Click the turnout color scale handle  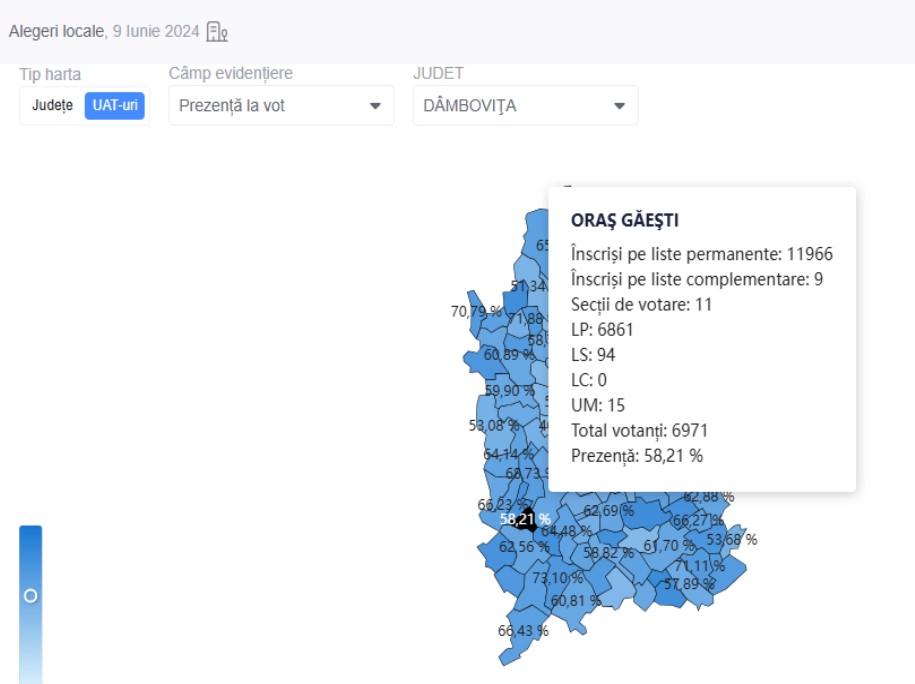(30, 595)
